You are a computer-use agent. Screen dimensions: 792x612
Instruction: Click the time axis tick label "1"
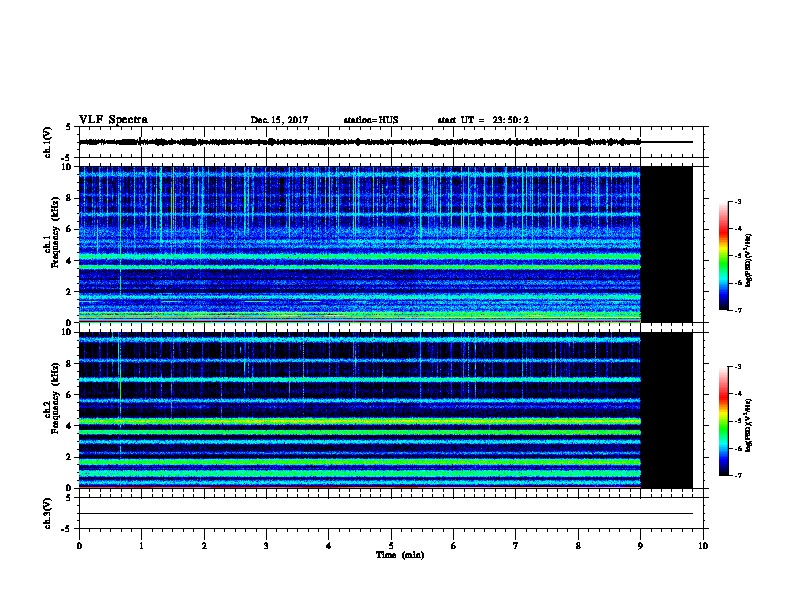(x=141, y=545)
